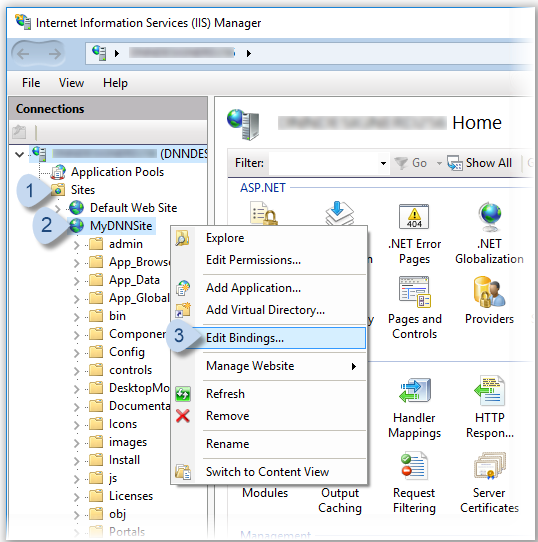Open the Help menu
The width and height of the screenshot is (538, 542).
click(x=115, y=83)
